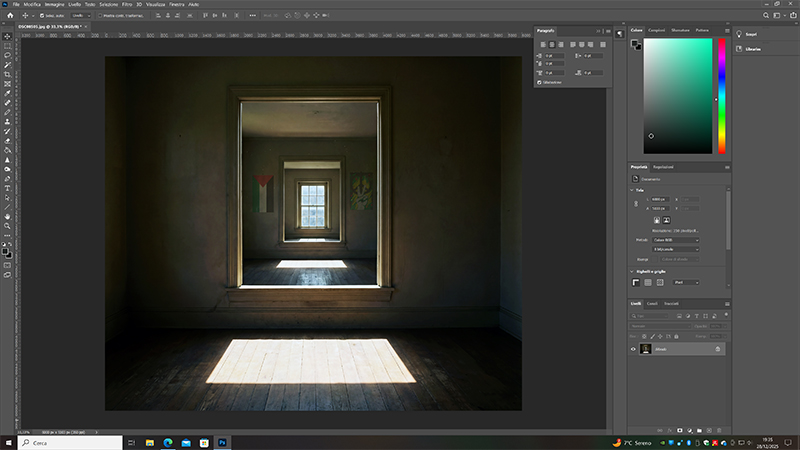
Task: Collapse the Righelli e griglie section
Action: (x=632, y=271)
